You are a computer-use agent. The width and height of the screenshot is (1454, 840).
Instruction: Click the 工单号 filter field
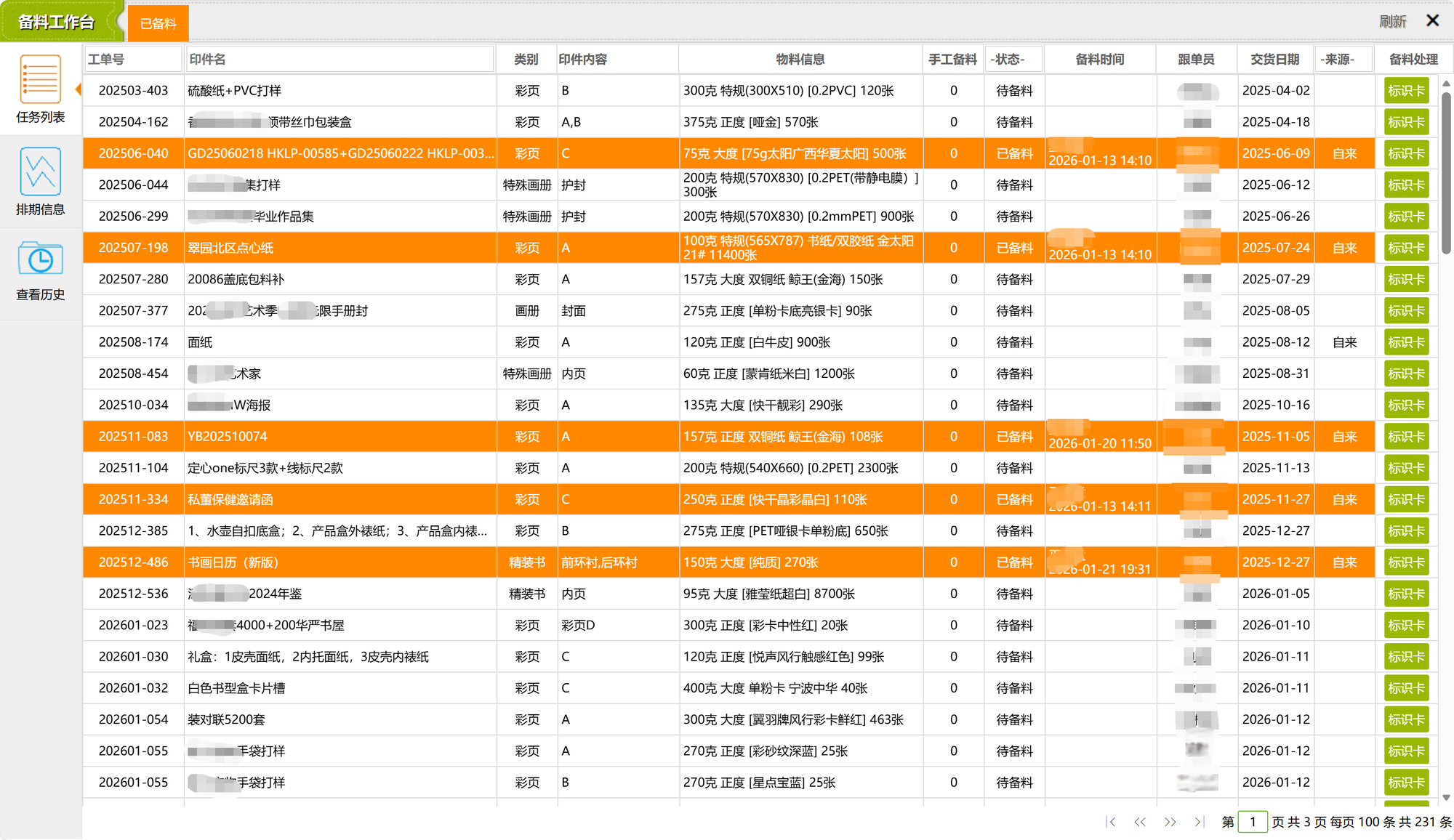[133, 60]
